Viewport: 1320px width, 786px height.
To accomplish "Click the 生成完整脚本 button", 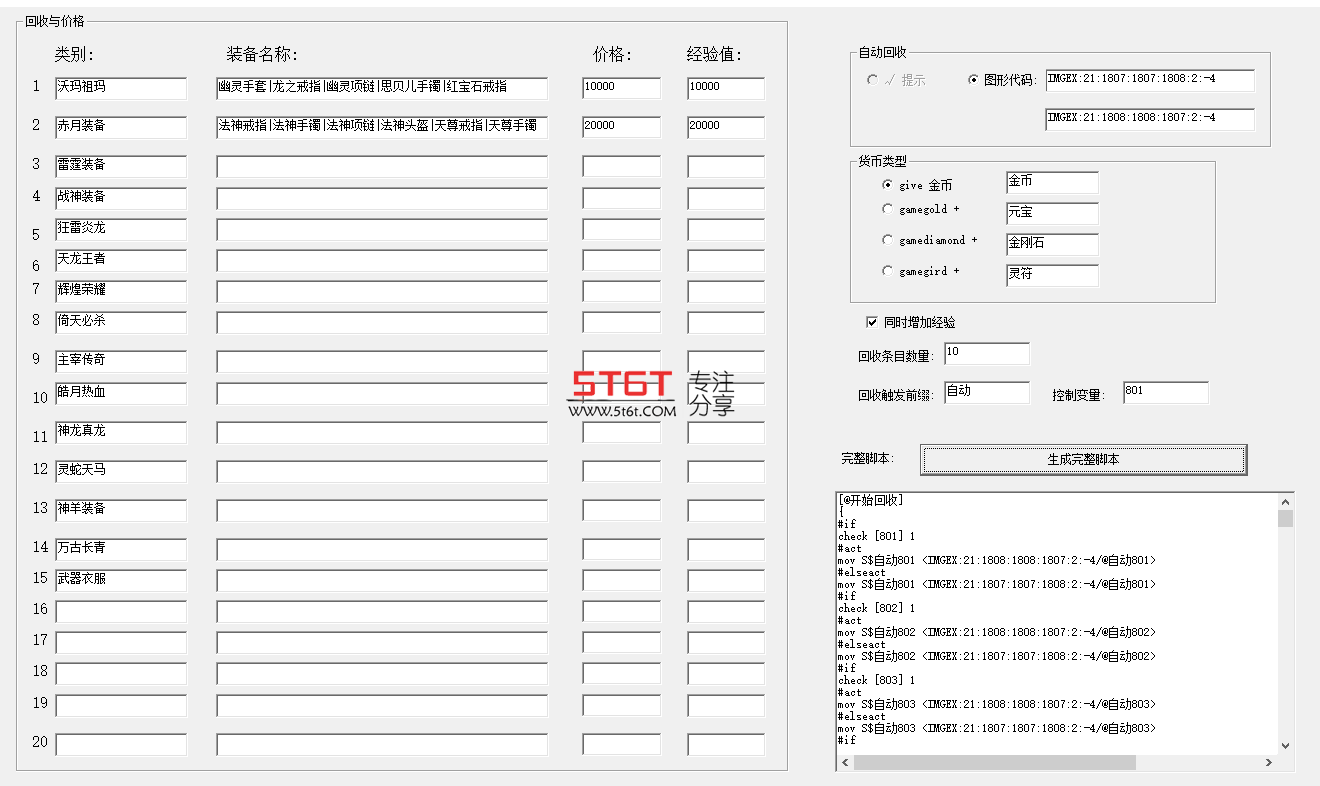I will coord(1084,459).
